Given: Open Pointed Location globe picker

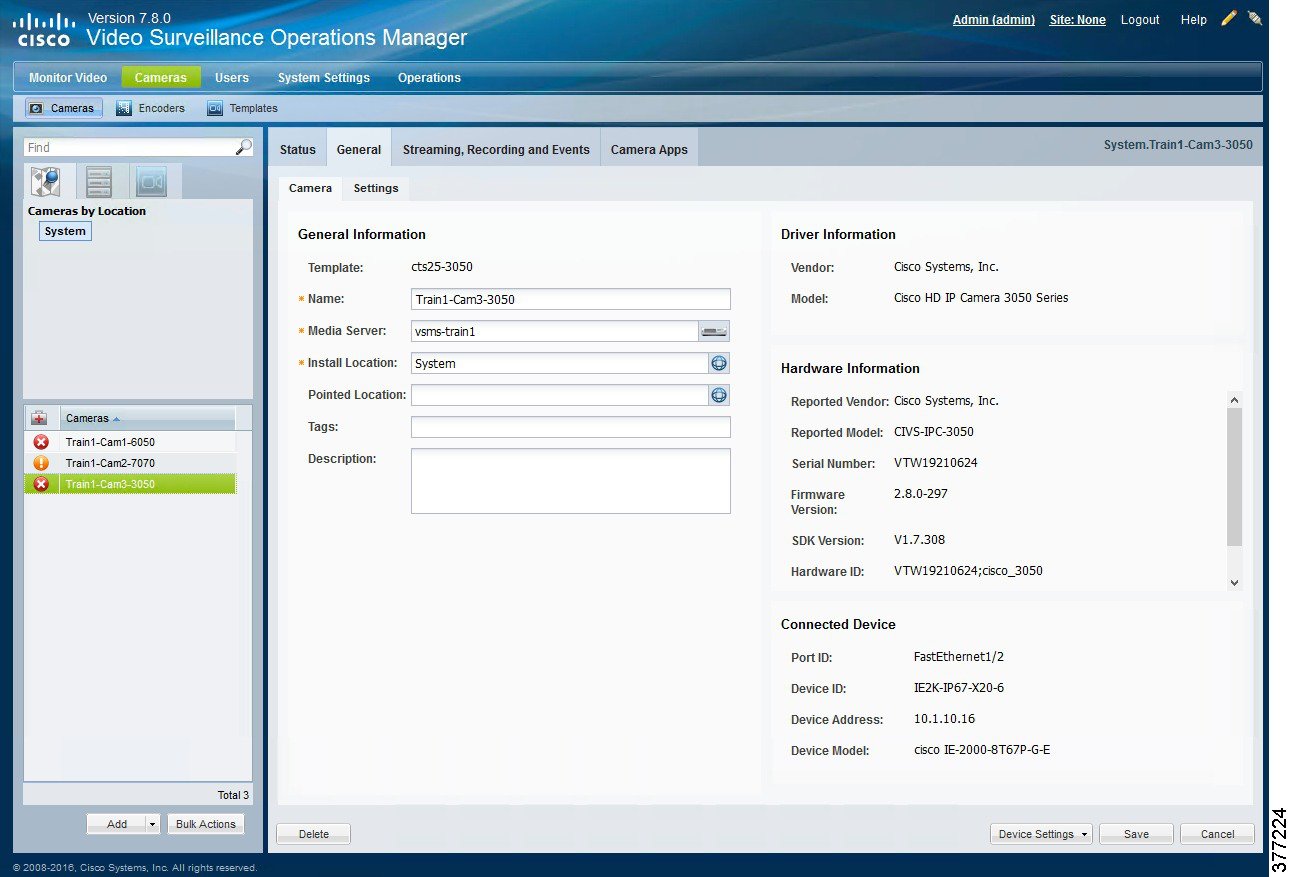Looking at the screenshot, I should pos(718,395).
